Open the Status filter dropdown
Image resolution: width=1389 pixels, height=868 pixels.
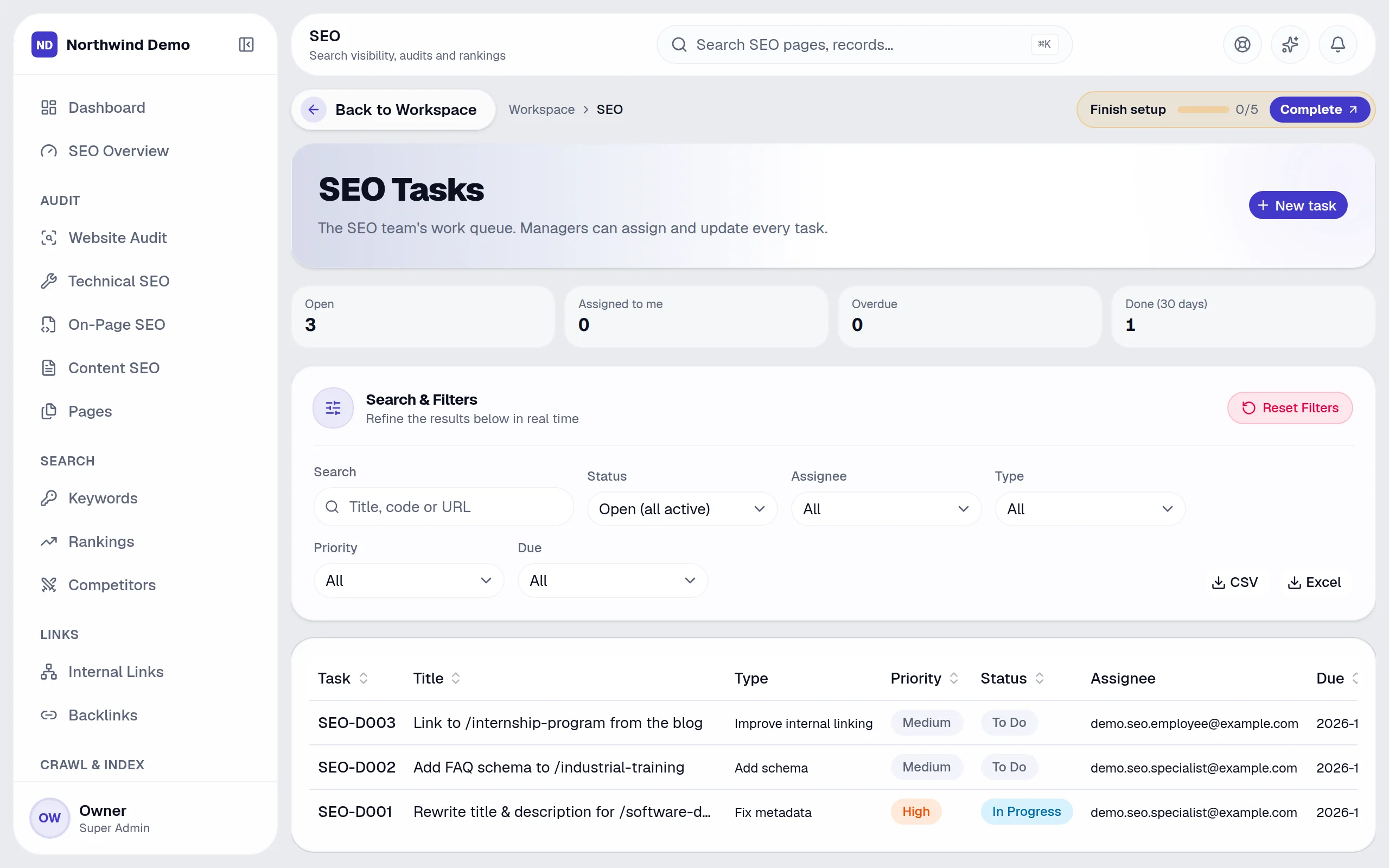pos(682,509)
